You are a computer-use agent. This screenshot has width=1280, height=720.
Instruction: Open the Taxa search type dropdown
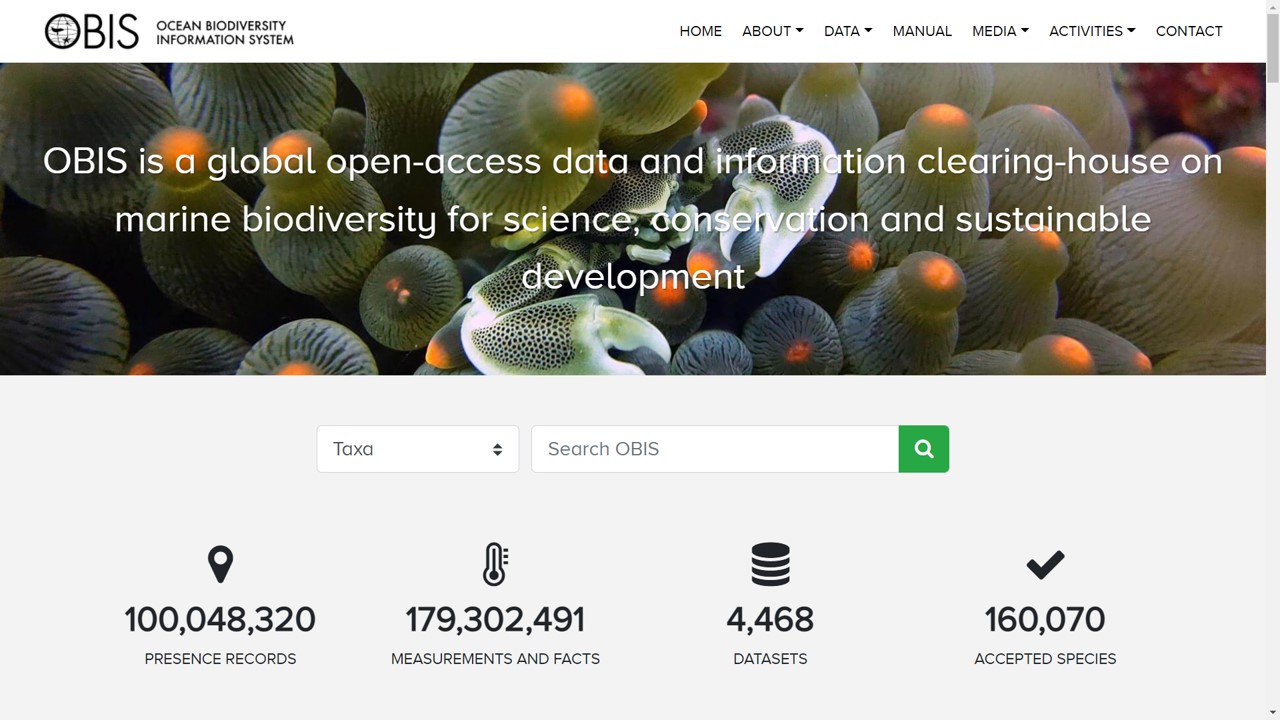point(417,449)
